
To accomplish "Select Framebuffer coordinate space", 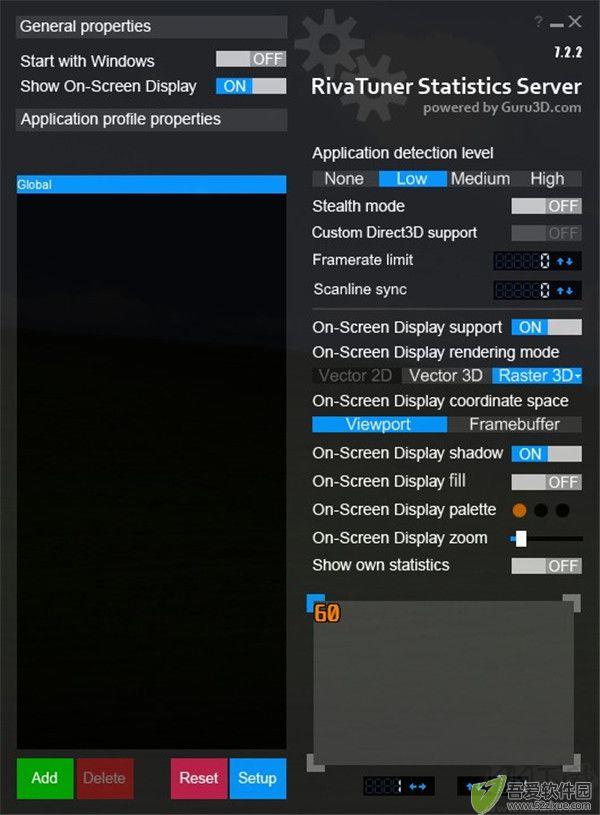I will click(x=514, y=424).
